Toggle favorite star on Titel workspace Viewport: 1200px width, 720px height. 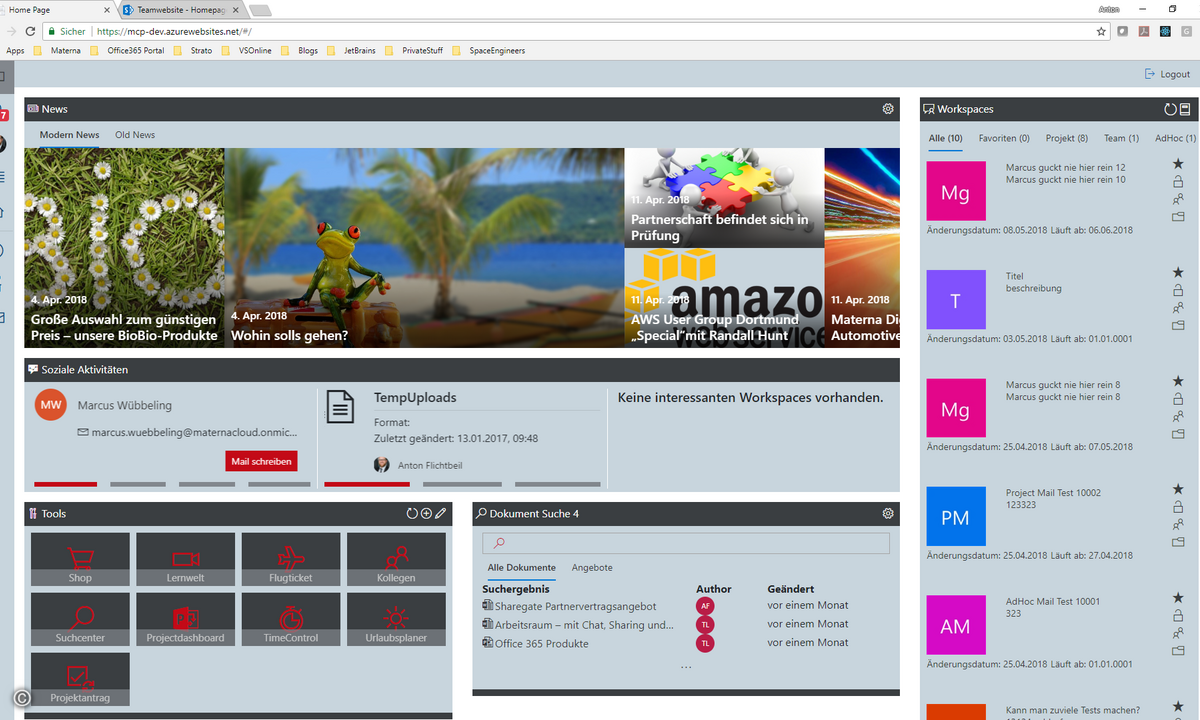[x=1178, y=272]
